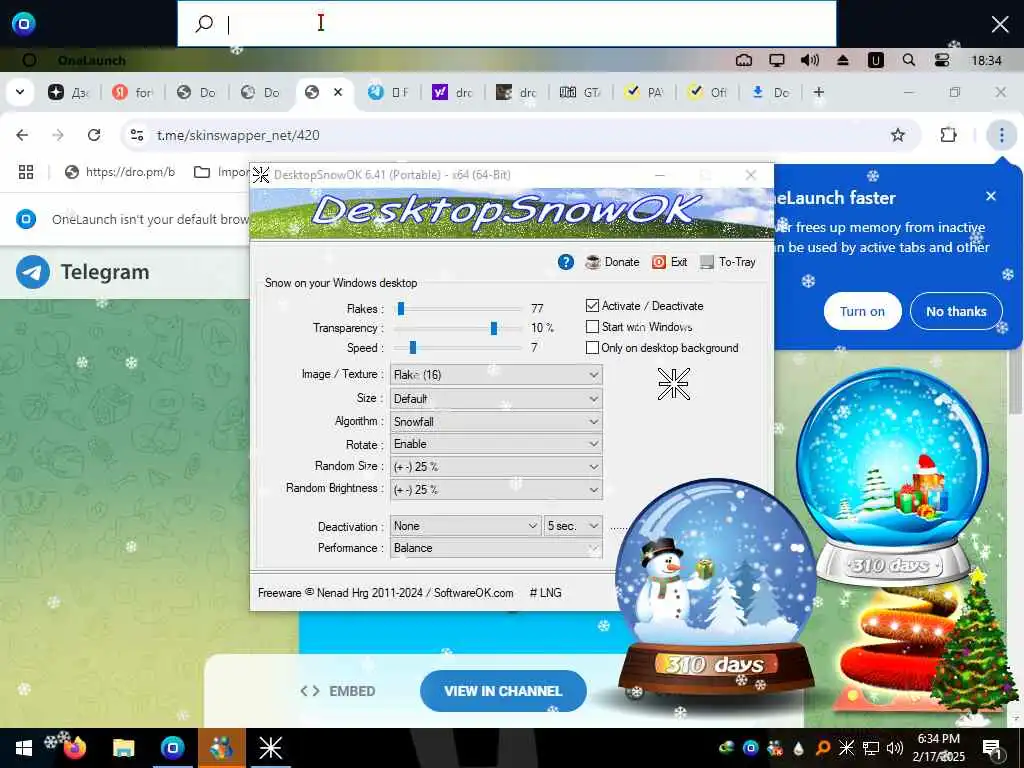Click the Donate coffee cup button
Viewport: 1024px width, 768px height.
[613, 262]
